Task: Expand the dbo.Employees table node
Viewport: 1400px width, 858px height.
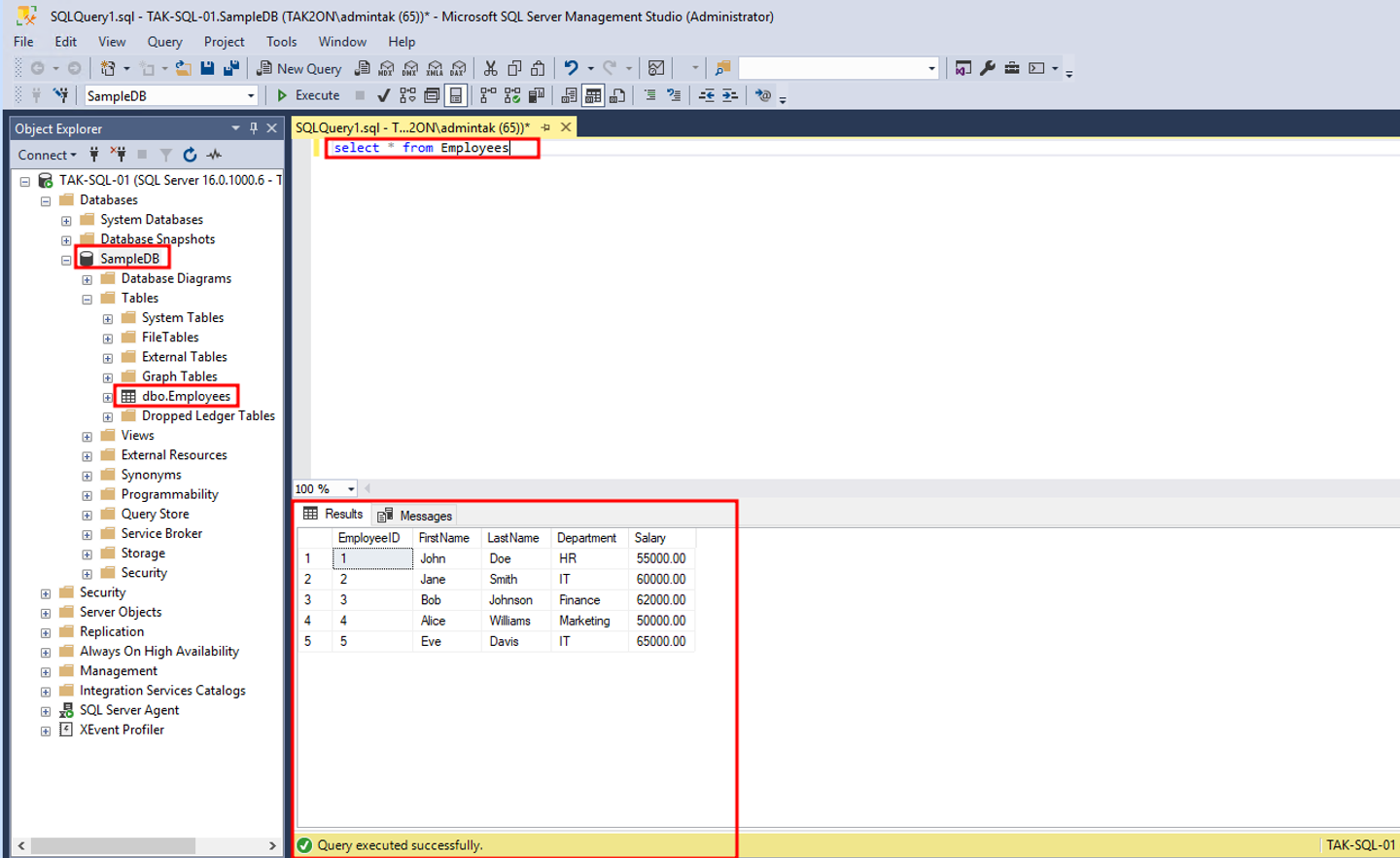Action: [108, 398]
